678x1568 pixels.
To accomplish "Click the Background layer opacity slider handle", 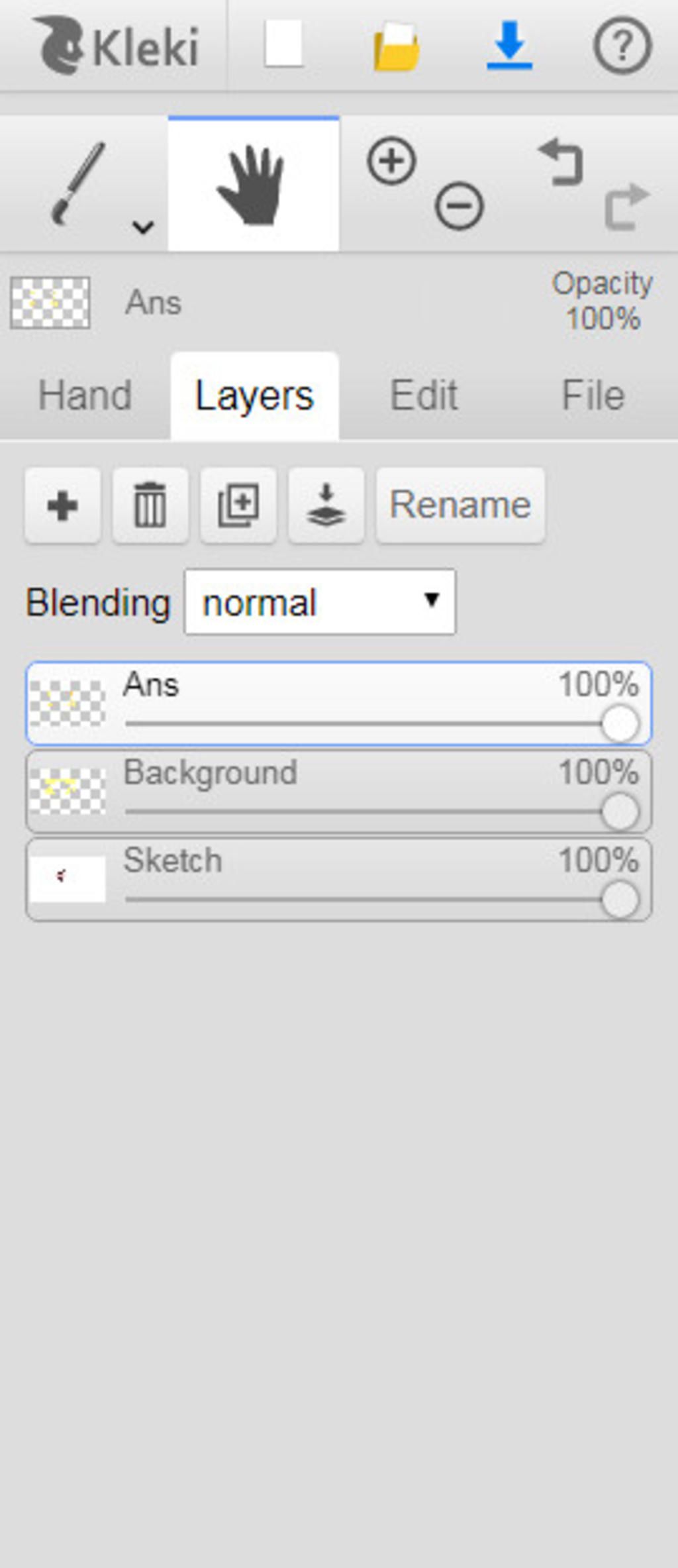I will [x=620, y=812].
